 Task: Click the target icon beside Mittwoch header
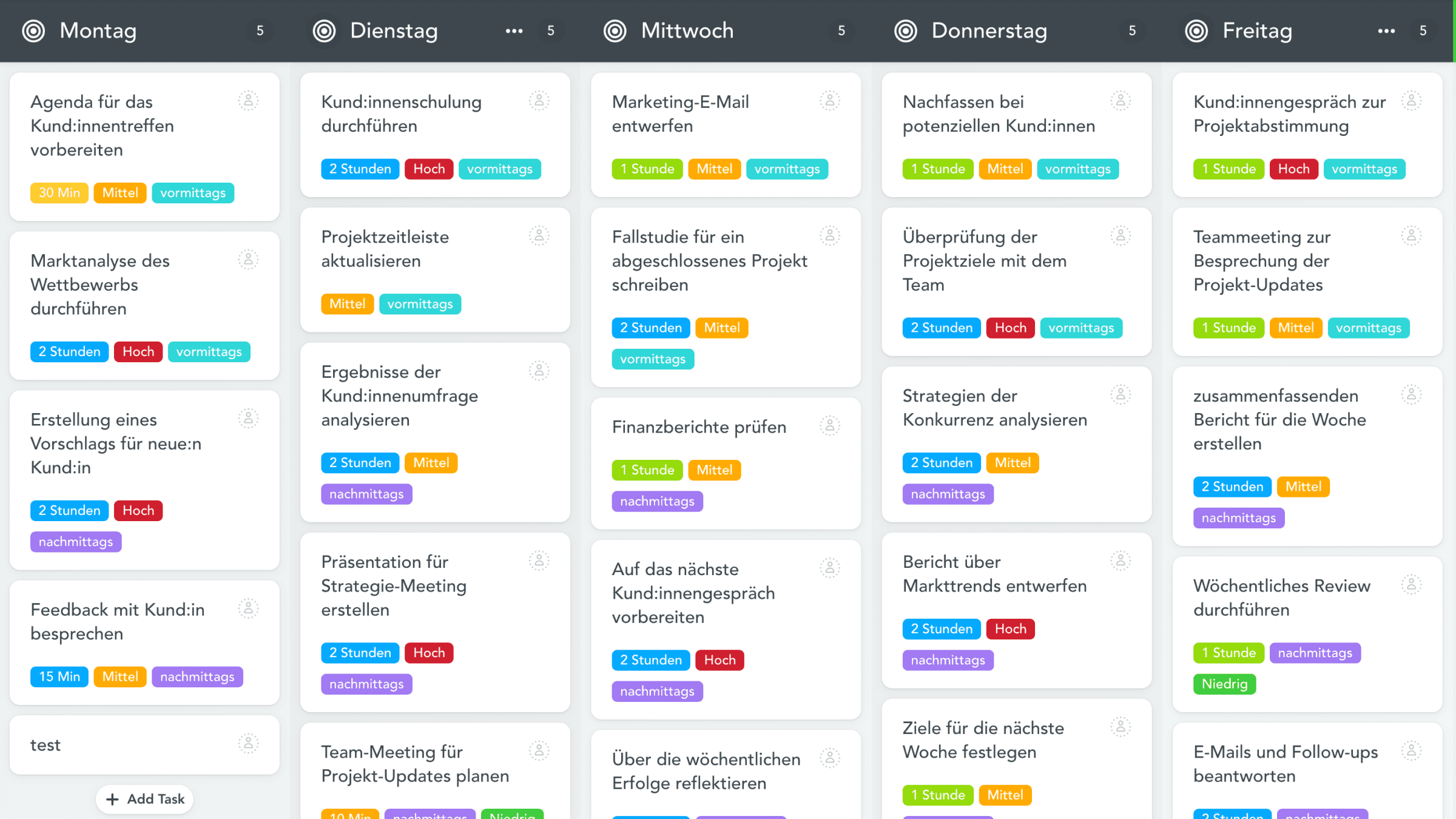click(x=615, y=31)
